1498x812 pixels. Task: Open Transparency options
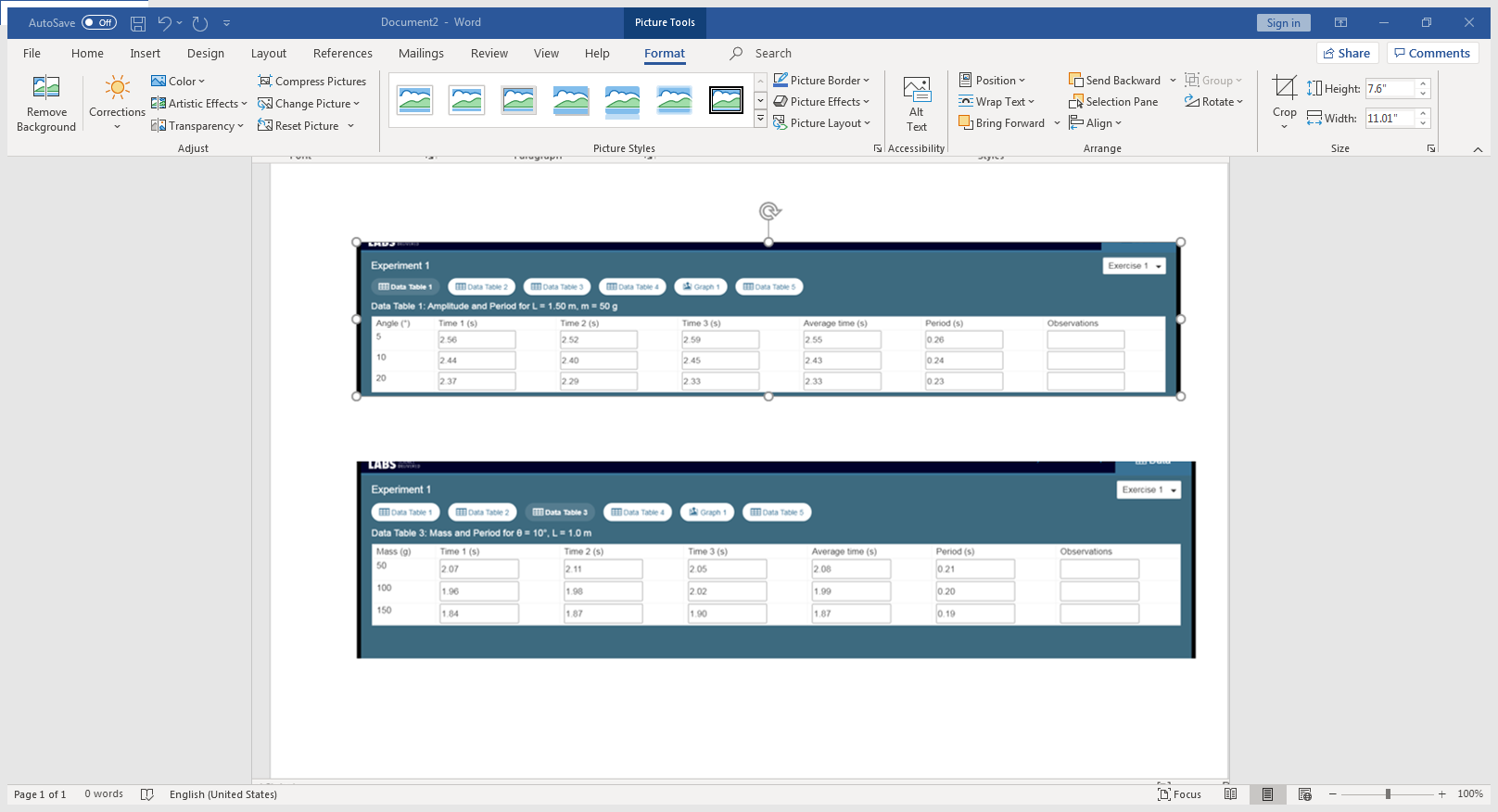click(x=197, y=126)
